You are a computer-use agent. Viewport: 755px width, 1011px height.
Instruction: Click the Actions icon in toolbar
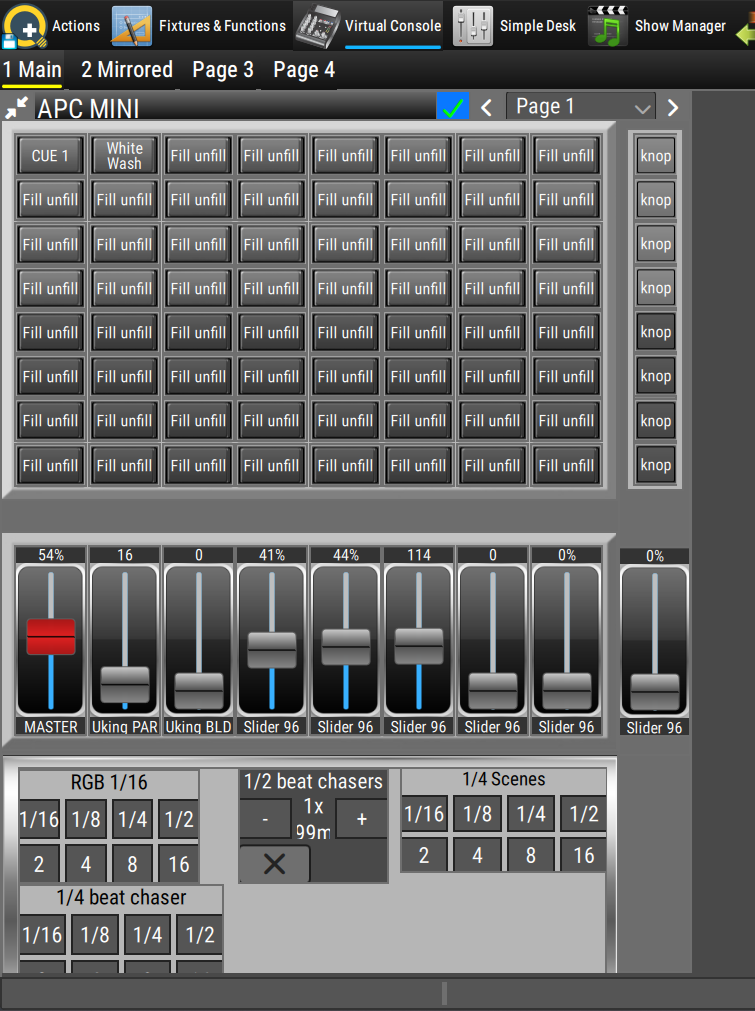point(25,26)
